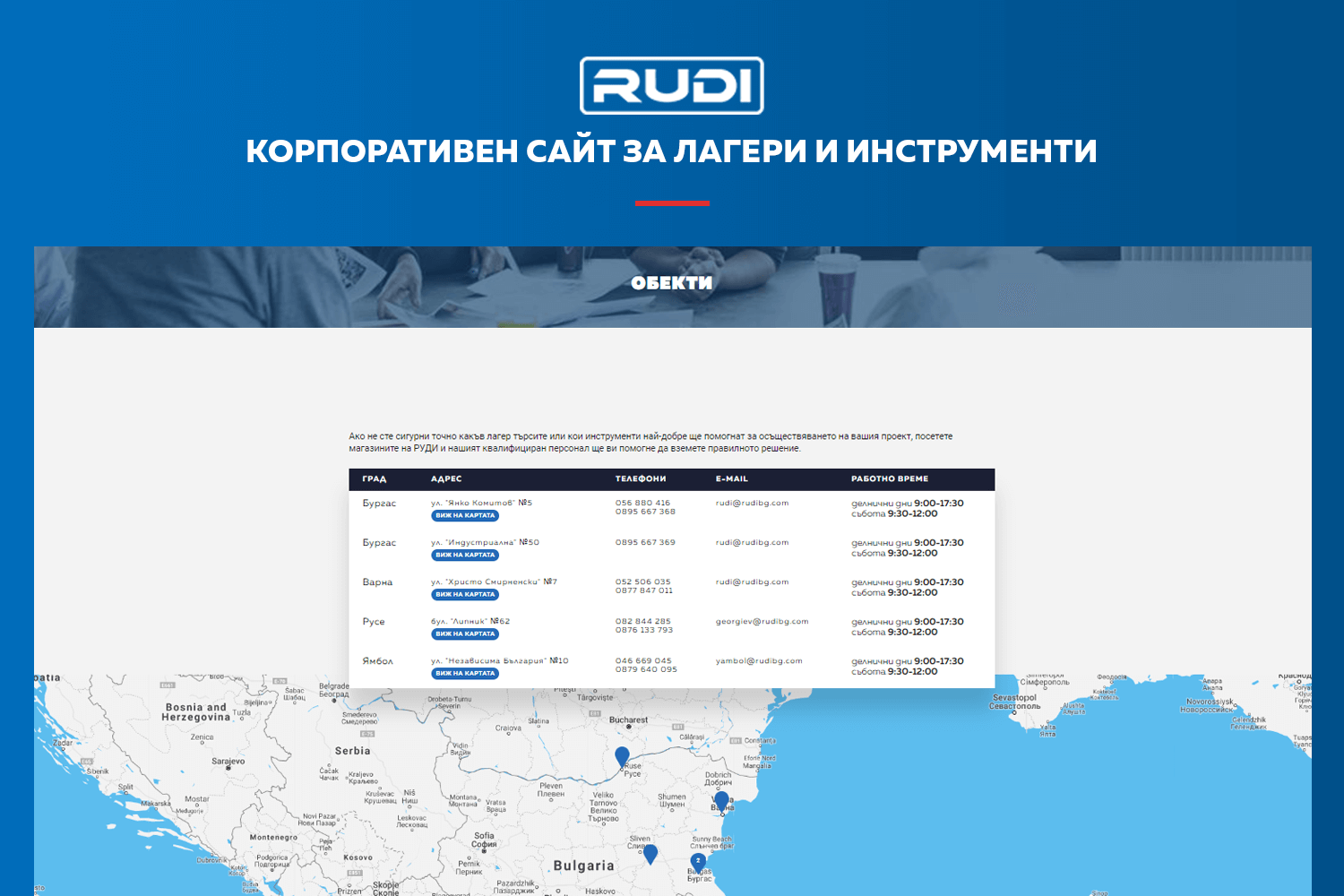Open ВИЖ НА КАРТАТА for ул. Индустриална №50
The image size is (1344, 896).
click(467, 555)
